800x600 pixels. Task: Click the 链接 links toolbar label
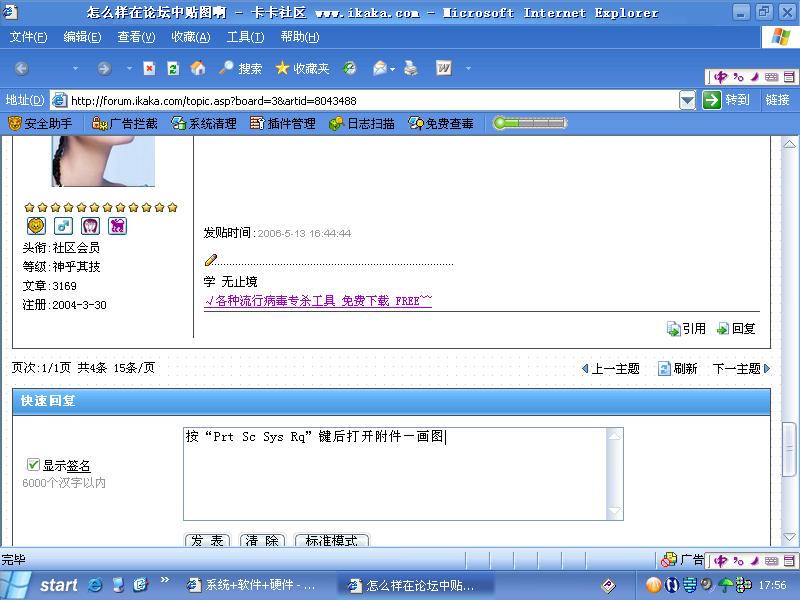778,99
